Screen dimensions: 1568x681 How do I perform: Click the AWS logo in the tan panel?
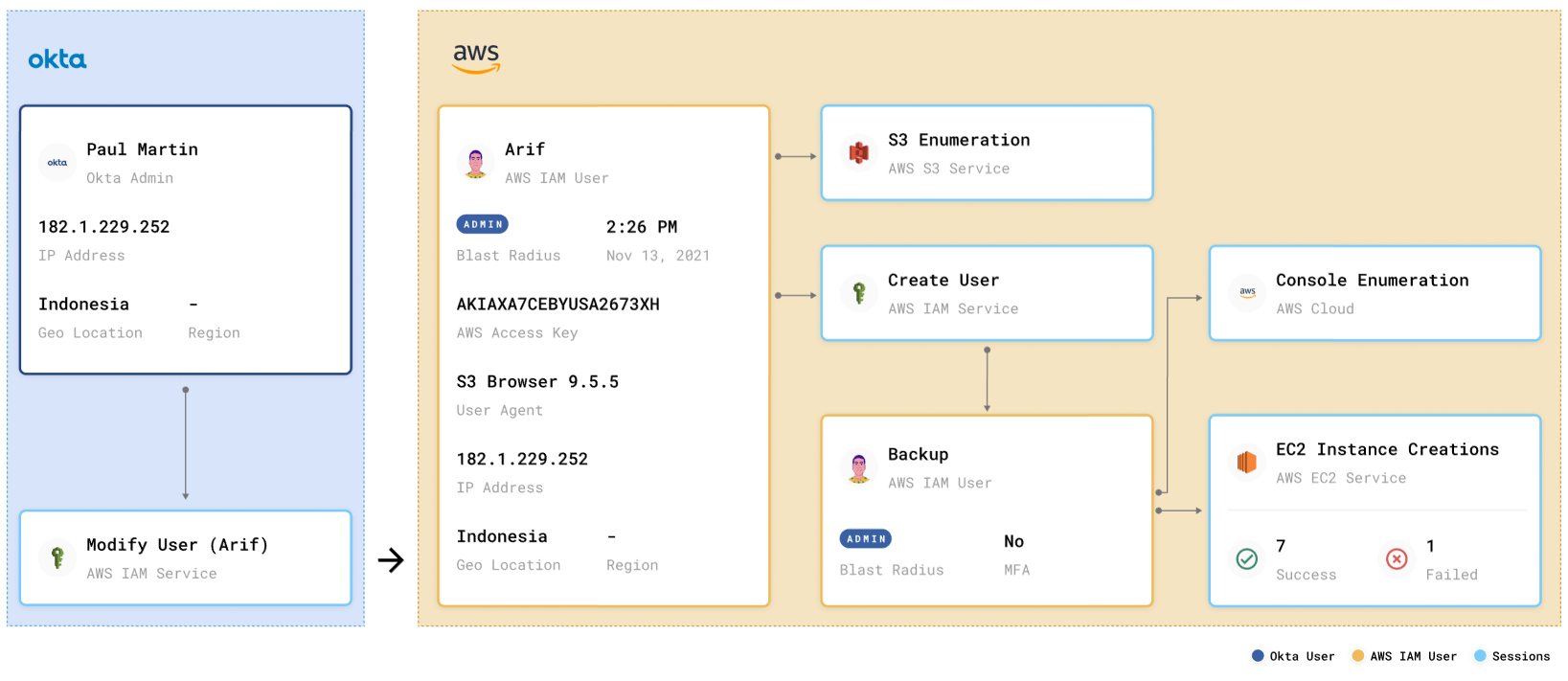(476, 58)
